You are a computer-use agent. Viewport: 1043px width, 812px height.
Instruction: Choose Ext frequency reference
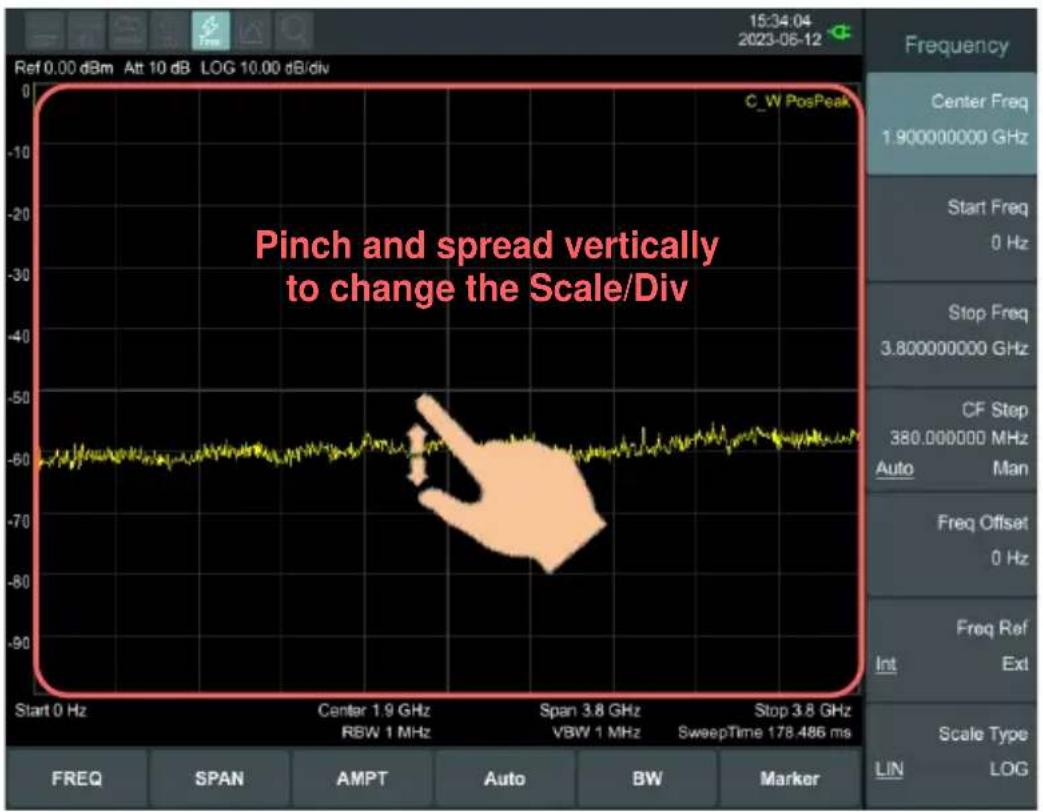tap(1015, 664)
